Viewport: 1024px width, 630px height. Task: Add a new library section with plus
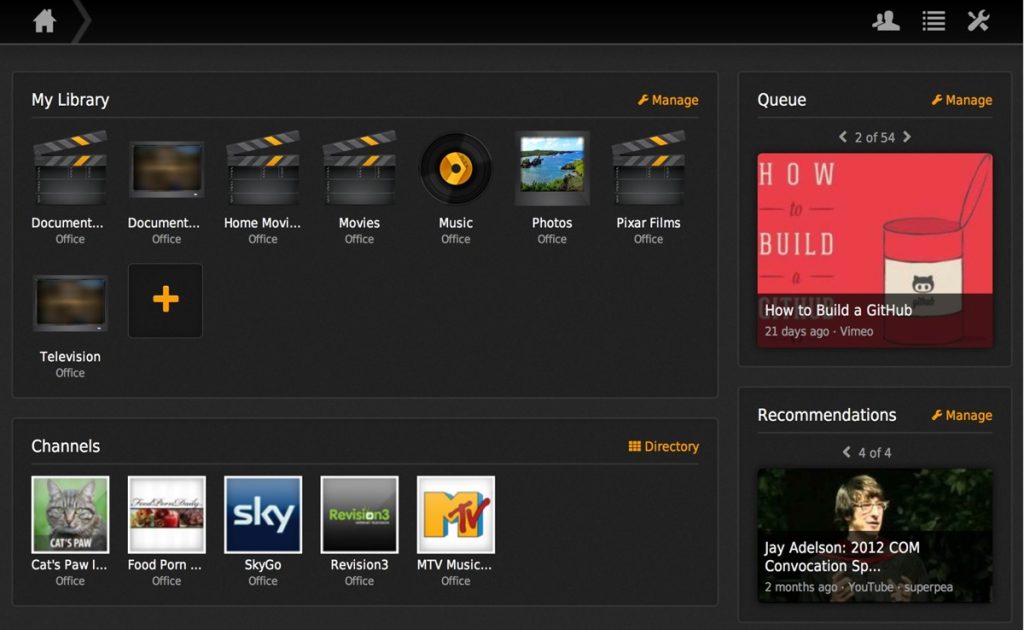[x=166, y=300]
